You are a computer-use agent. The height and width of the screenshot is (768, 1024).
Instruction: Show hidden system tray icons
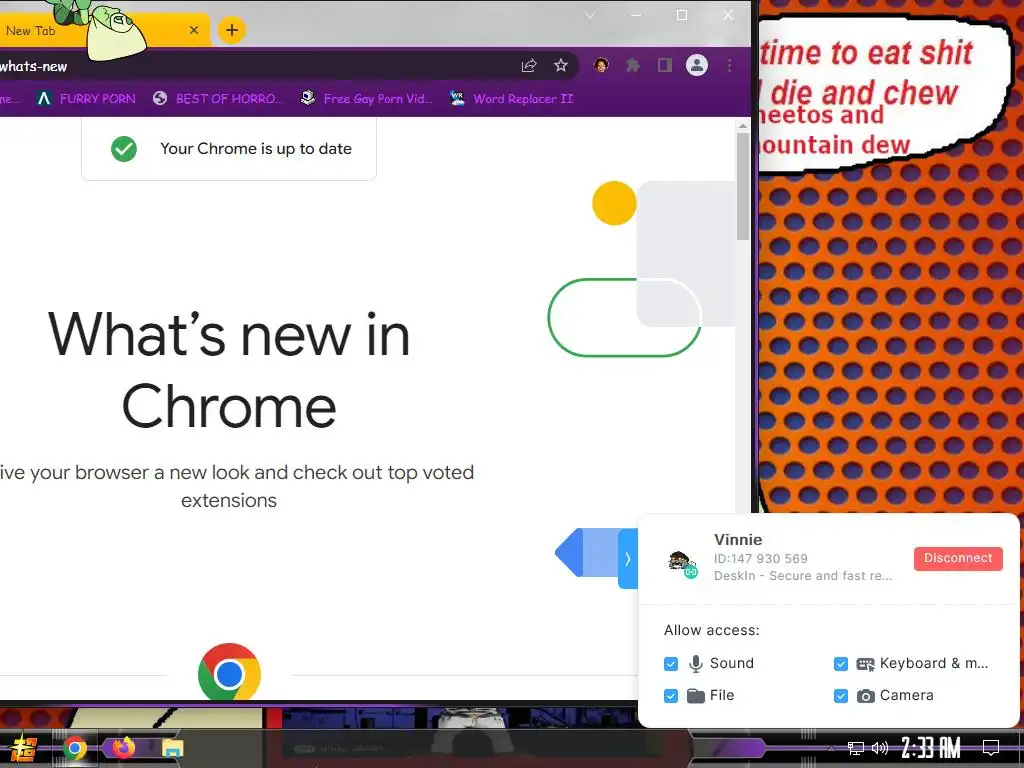[831, 748]
